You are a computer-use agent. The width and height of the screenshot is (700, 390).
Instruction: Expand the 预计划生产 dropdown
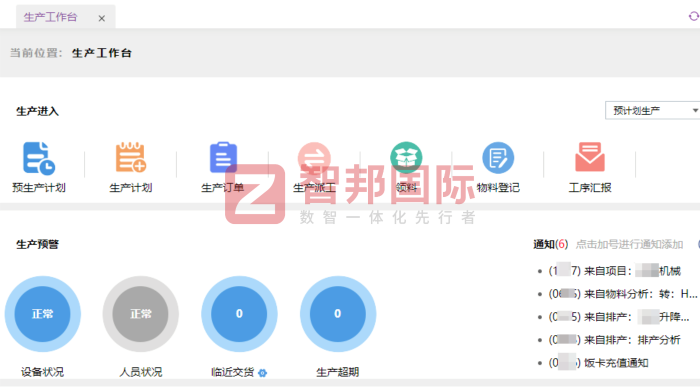point(652,110)
